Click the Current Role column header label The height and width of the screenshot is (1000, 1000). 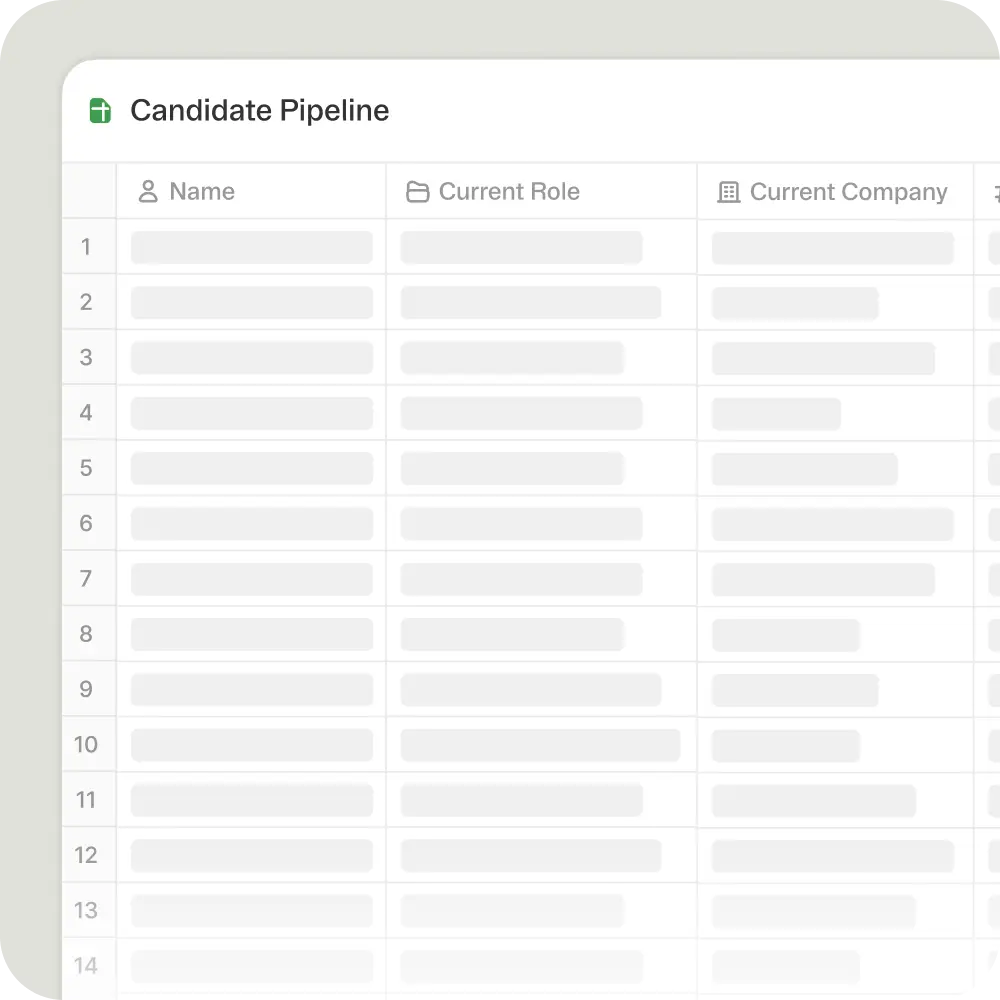click(x=509, y=191)
